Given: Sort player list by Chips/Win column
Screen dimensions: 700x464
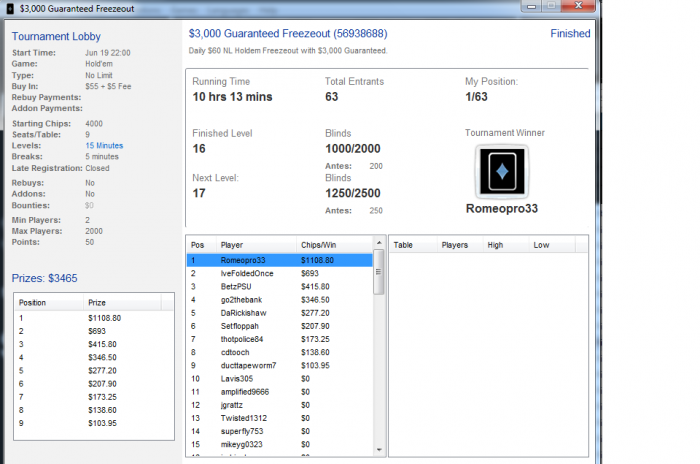Looking at the screenshot, I should pyautogui.click(x=334, y=245).
